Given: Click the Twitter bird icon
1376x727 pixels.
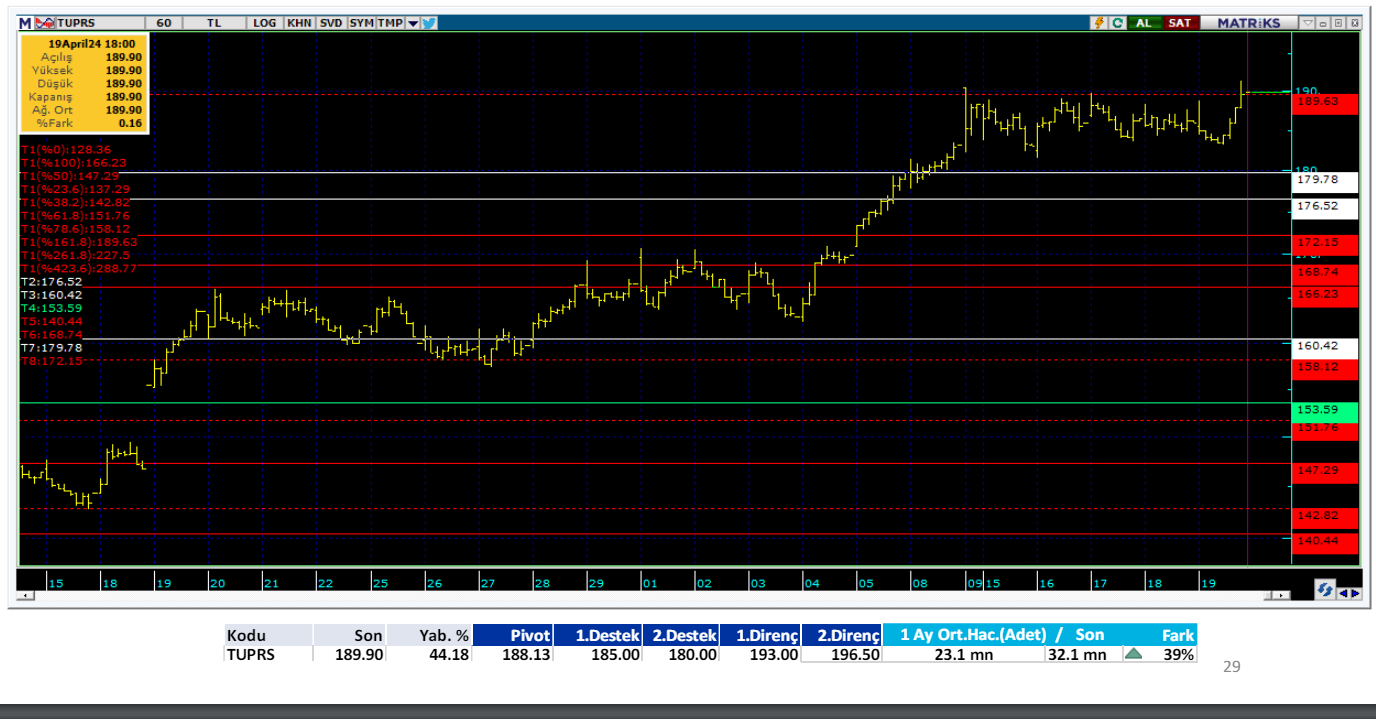Looking at the screenshot, I should [x=429, y=22].
